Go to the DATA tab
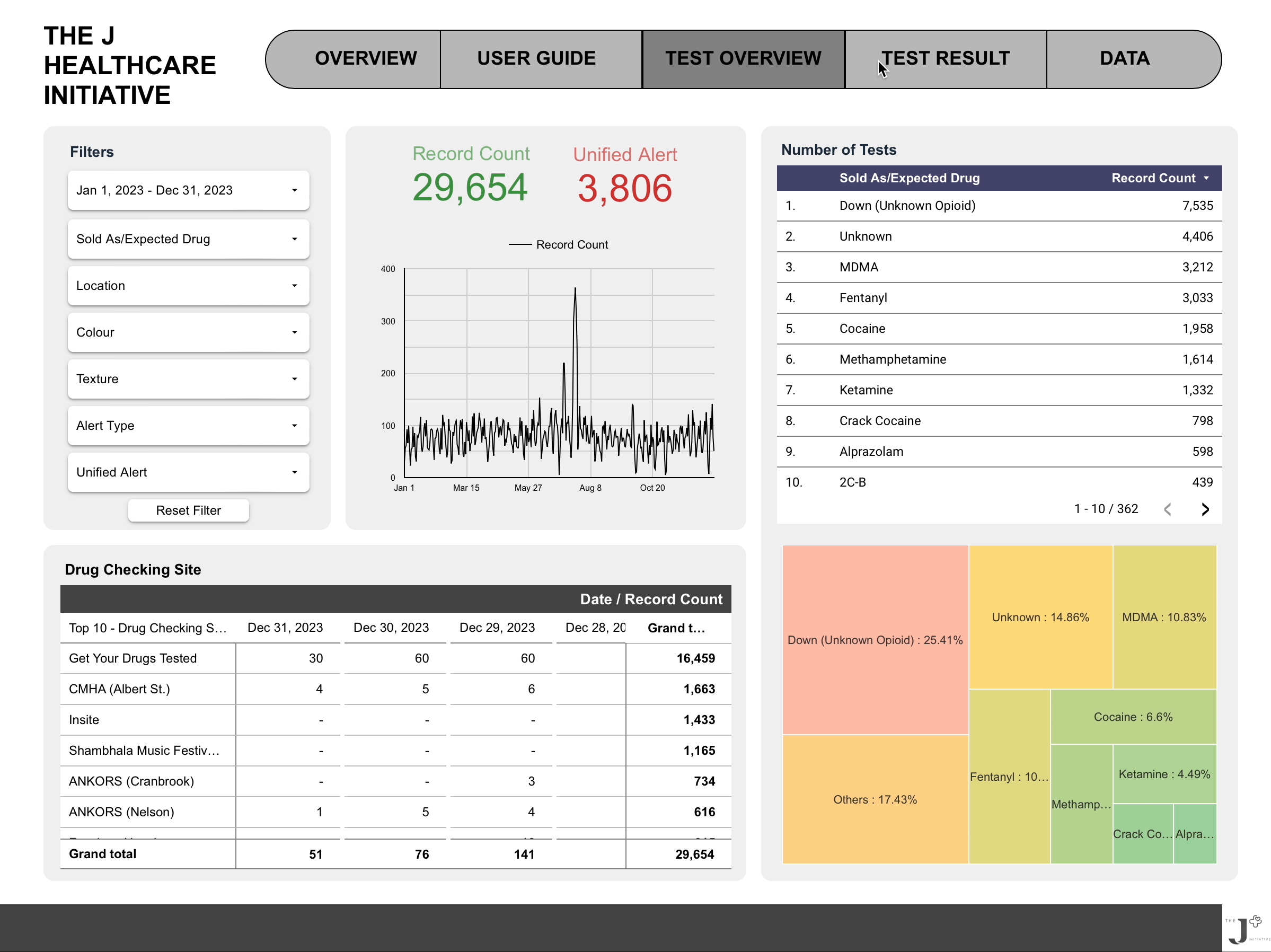Viewport: 1271px width, 952px height. (x=1125, y=59)
